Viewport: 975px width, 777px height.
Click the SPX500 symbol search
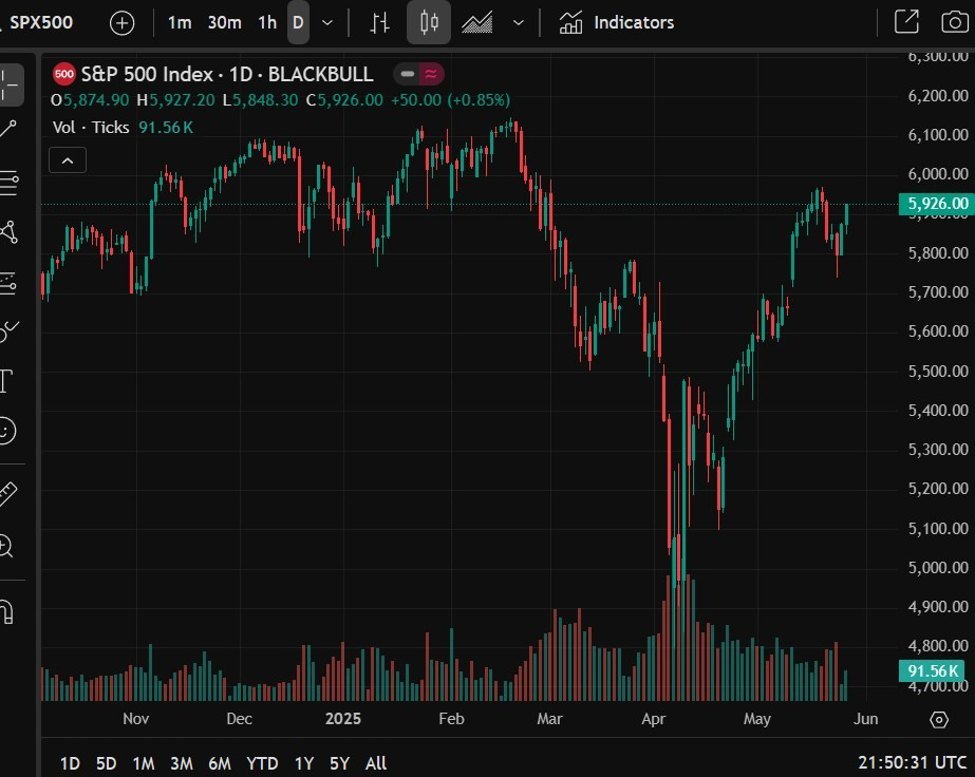click(x=41, y=22)
